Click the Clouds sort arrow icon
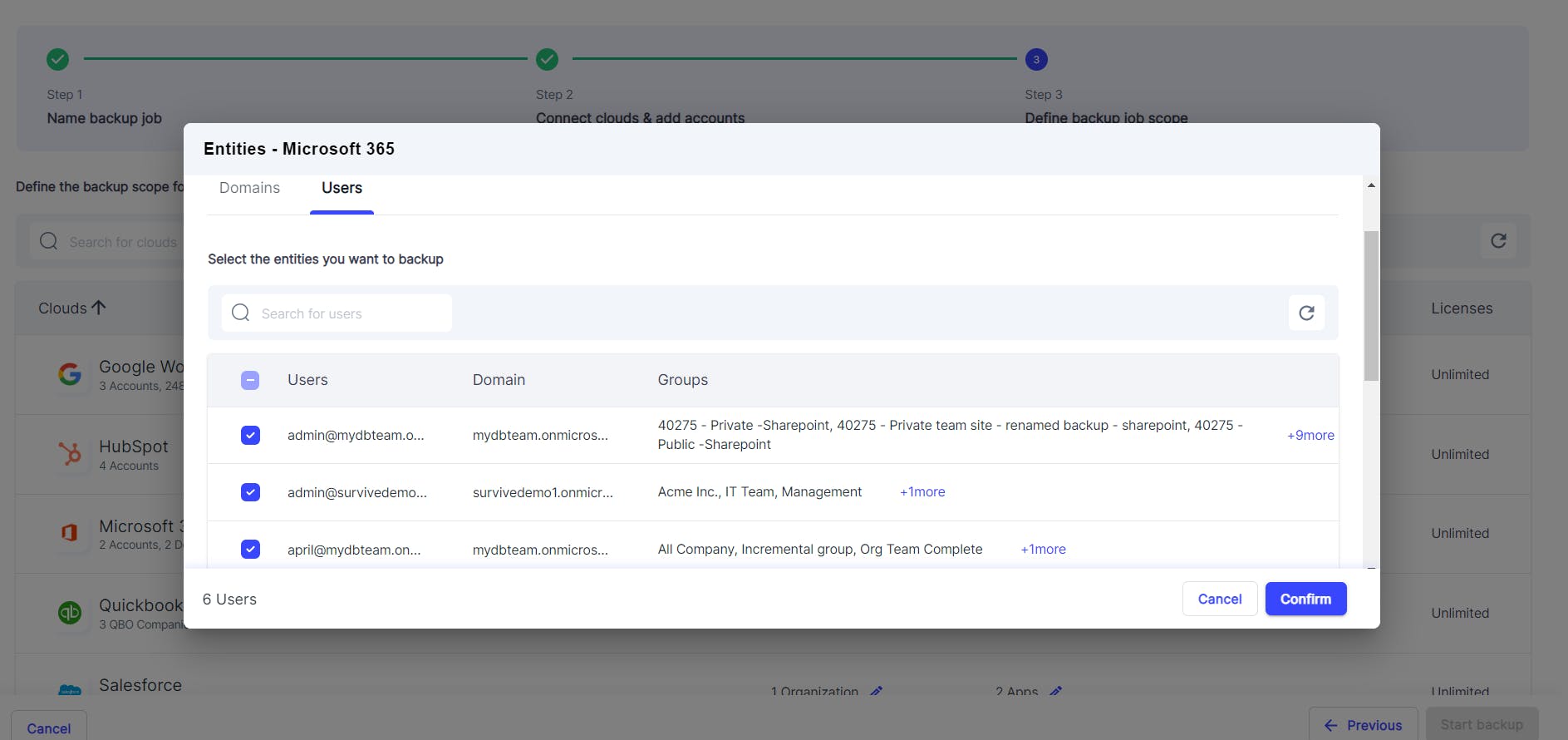This screenshot has width=1568, height=740. [99, 308]
